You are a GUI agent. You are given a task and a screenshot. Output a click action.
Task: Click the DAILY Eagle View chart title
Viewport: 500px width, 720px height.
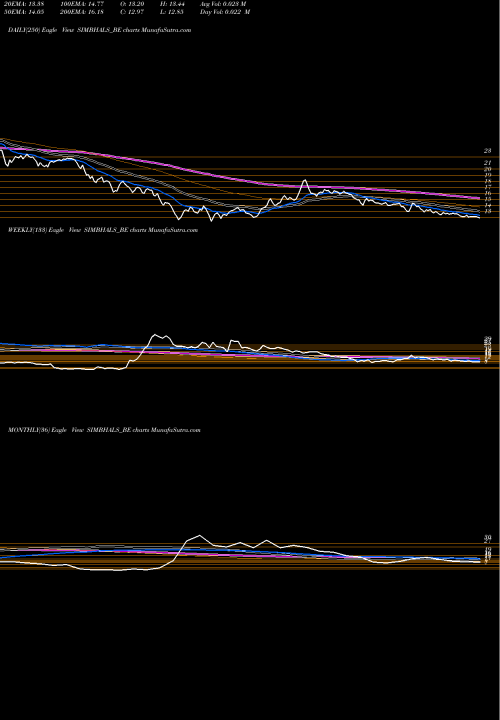tap(99, 30)
